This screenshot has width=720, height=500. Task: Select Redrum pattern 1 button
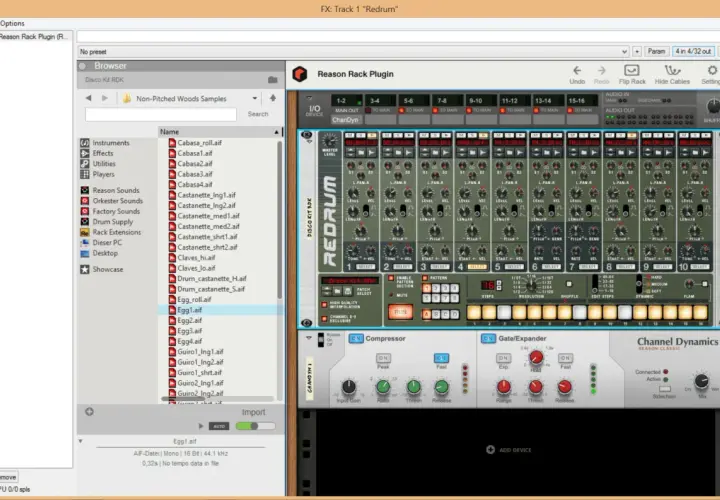click(x=427, y=288)
